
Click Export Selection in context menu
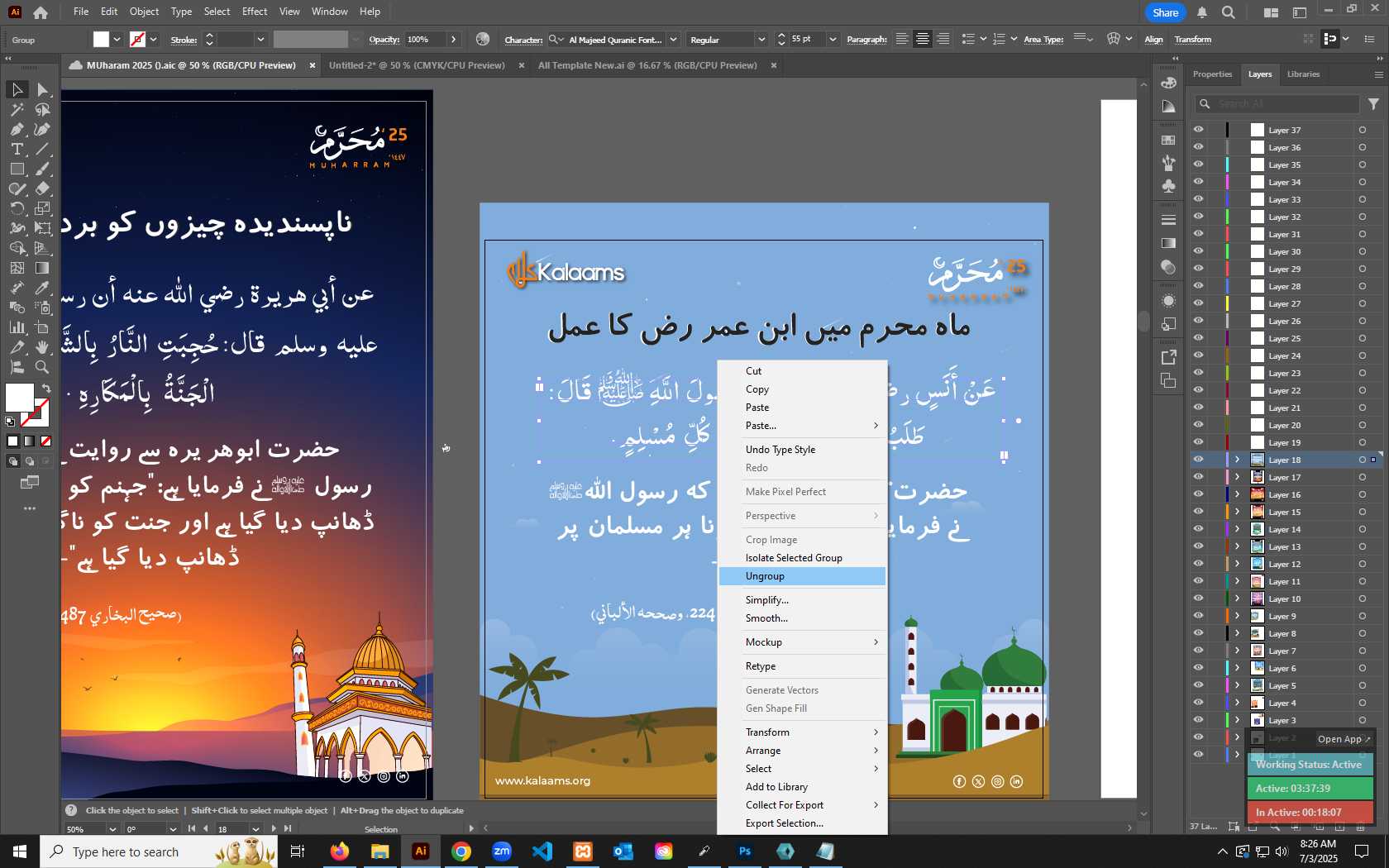point(802,823)
